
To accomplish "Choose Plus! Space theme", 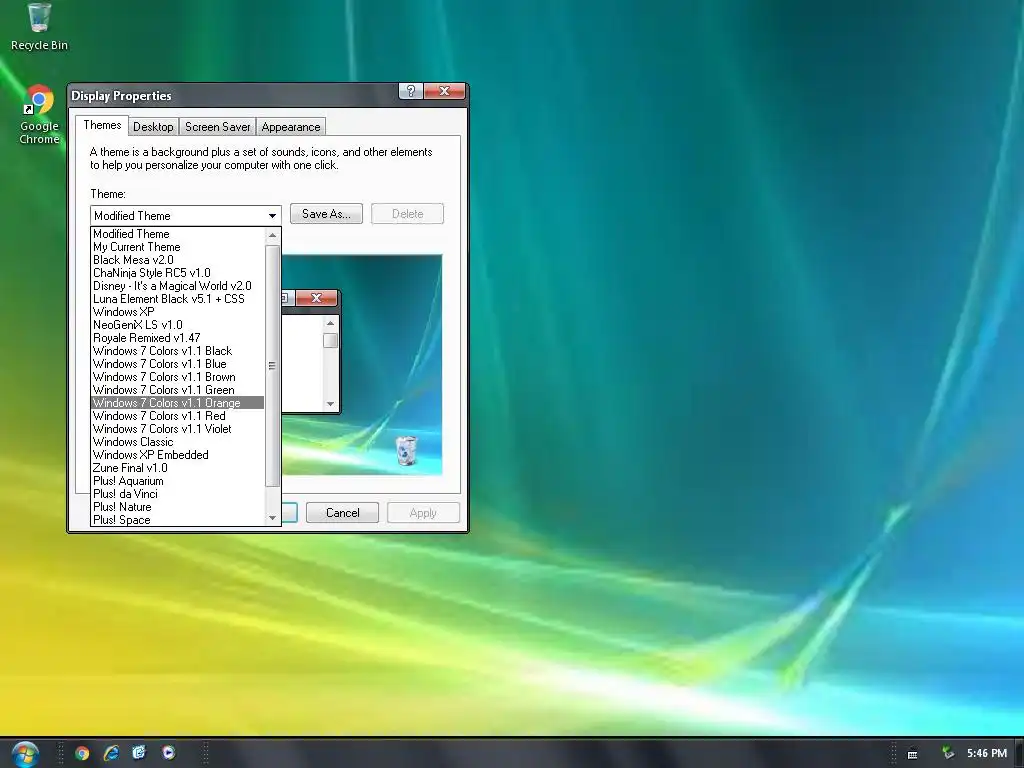I will coord(178,520).
